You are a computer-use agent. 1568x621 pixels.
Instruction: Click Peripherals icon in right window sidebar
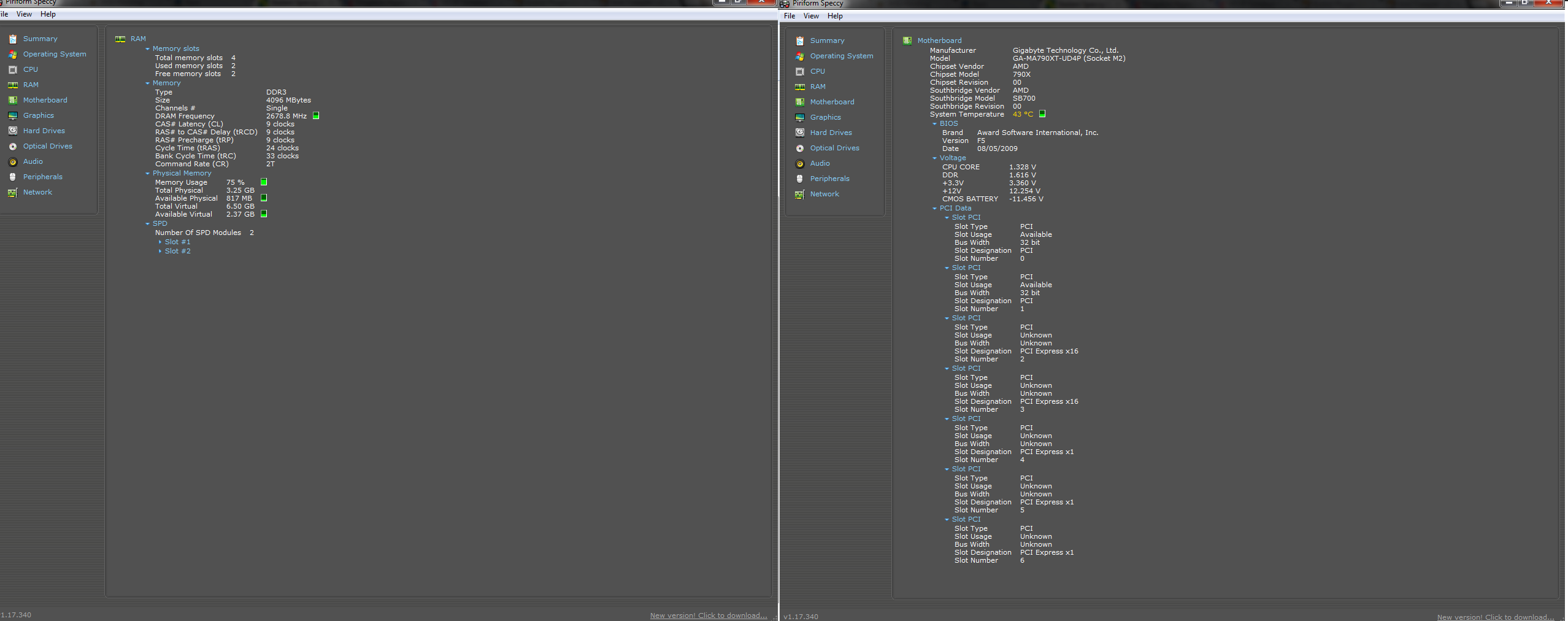tap(800, 179)
